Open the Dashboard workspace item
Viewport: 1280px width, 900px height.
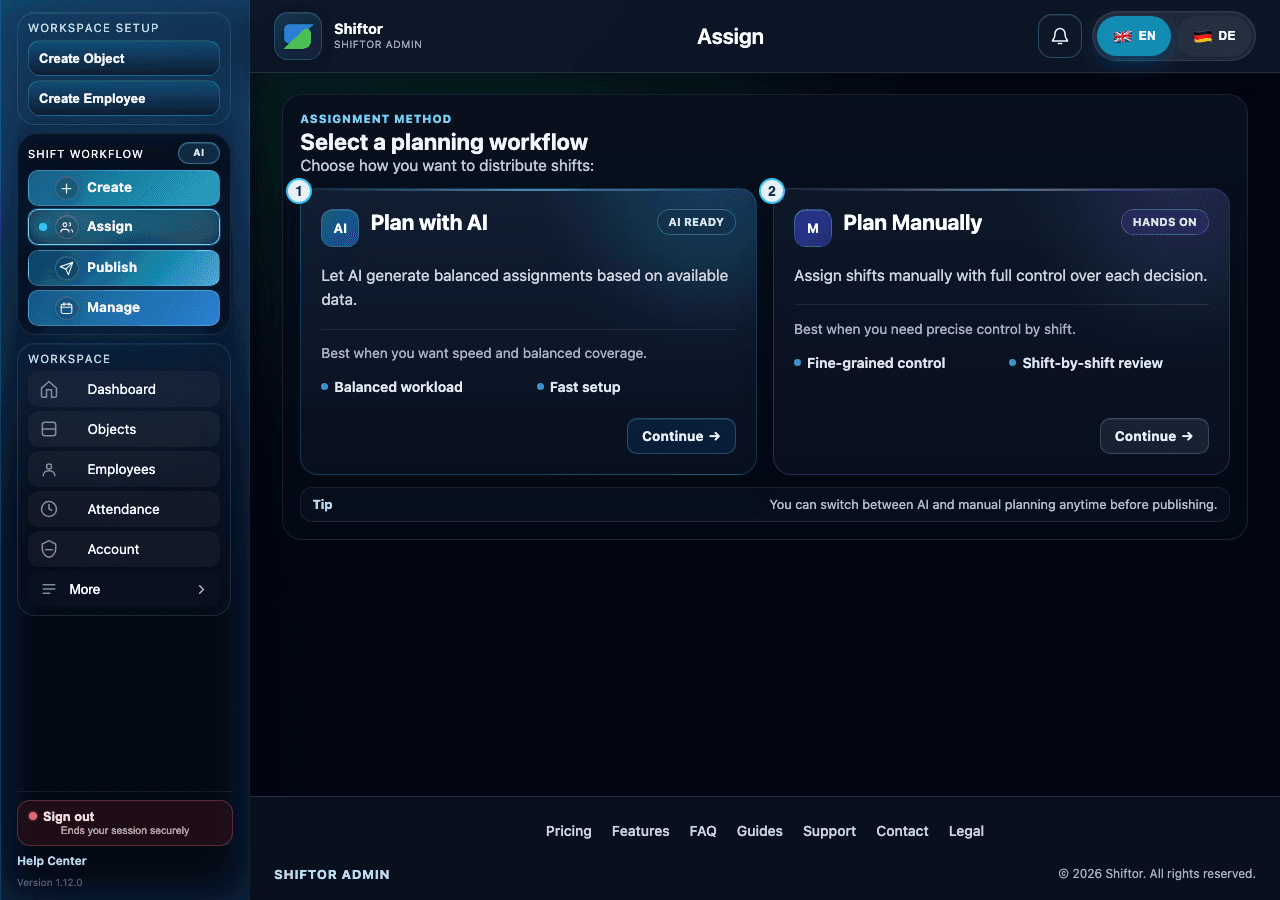pyautogui.click(x=124, y=390)
